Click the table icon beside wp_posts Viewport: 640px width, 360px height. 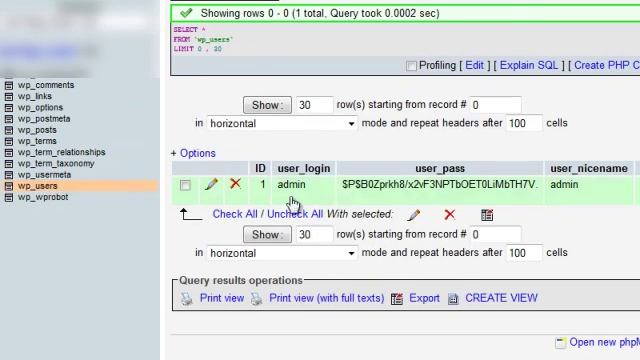[x=9, y=130]
